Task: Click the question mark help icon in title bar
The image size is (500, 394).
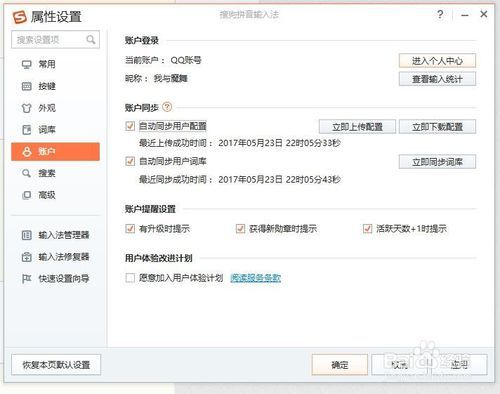Action: pos(440,14)
